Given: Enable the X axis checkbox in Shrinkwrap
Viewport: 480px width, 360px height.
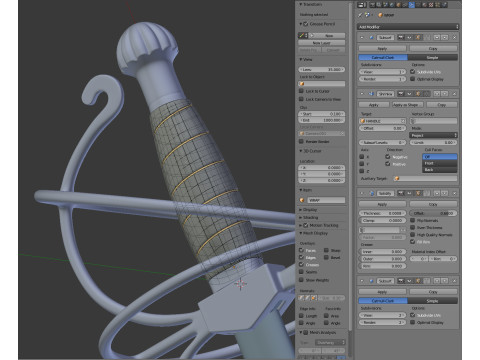Looking at the screenshot, I should pyautogui.click(x=362, y=157).
